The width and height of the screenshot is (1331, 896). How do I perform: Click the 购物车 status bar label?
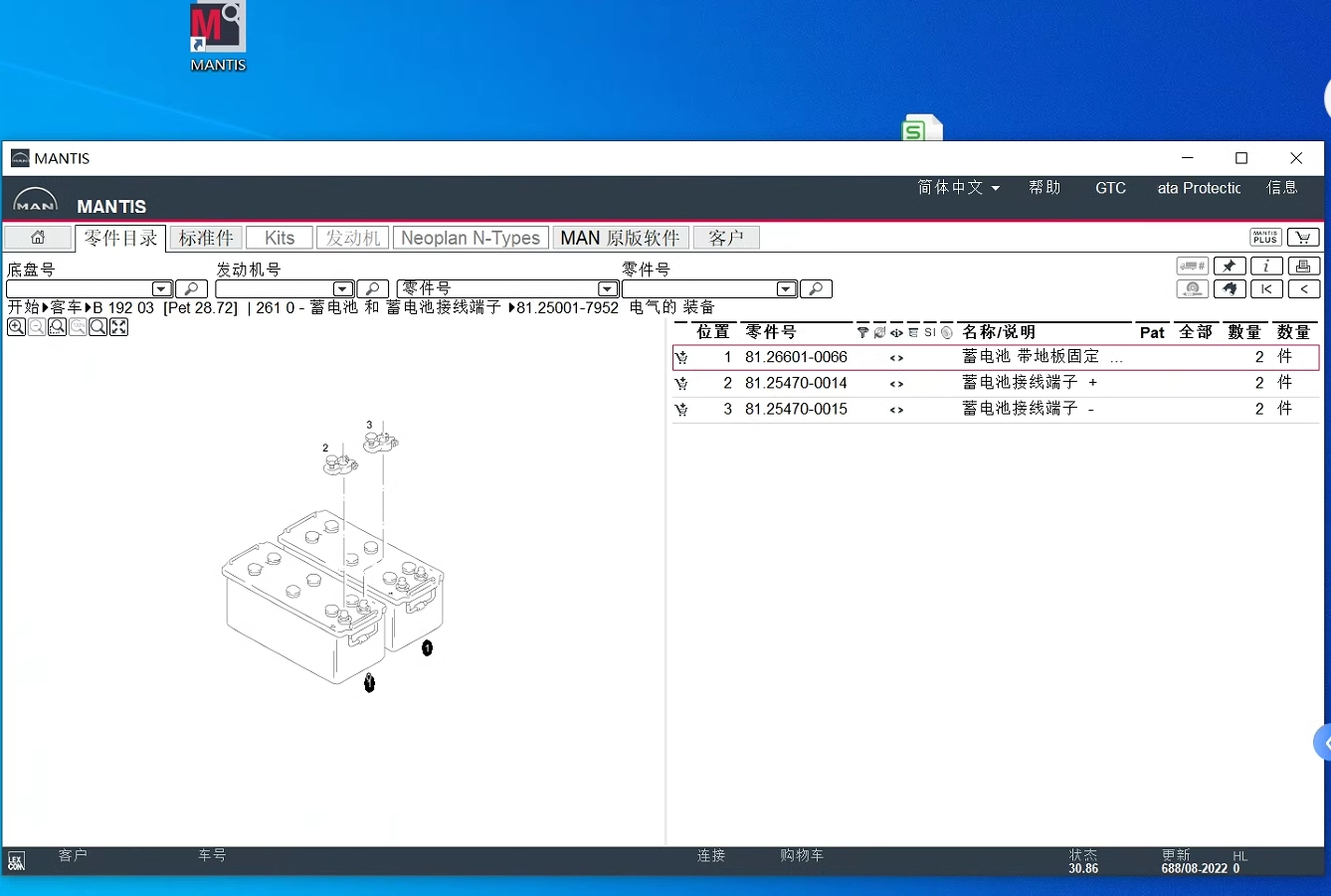[x=802, y=855]
